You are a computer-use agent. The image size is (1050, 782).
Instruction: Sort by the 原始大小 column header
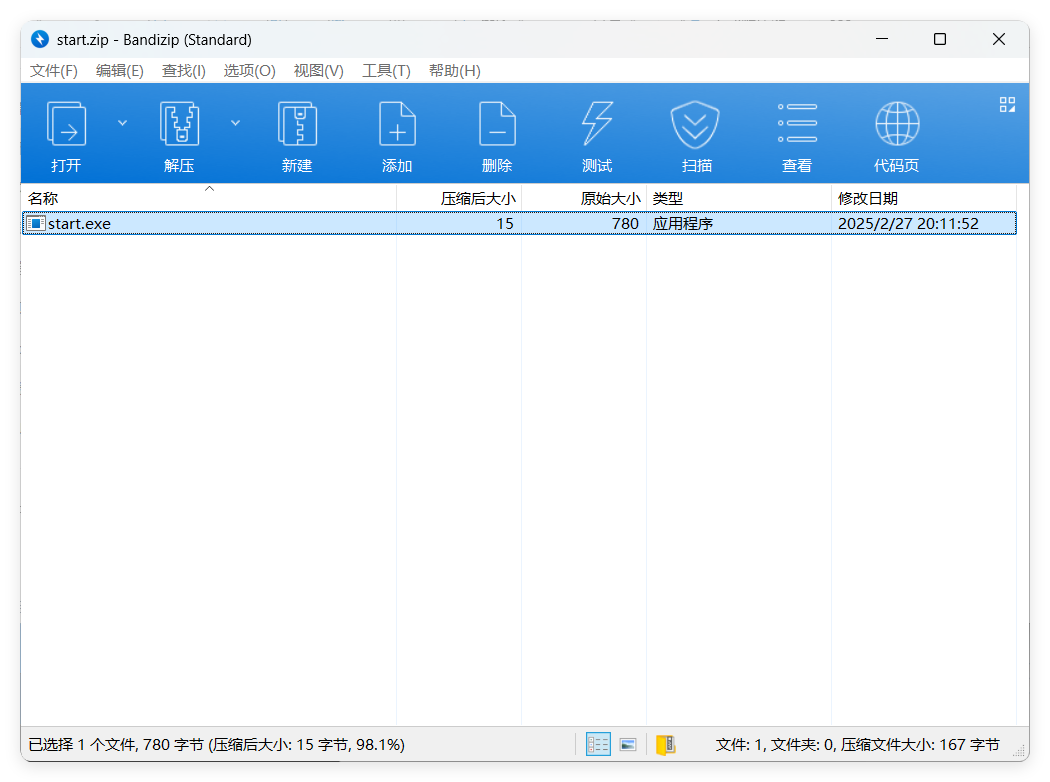584,198
